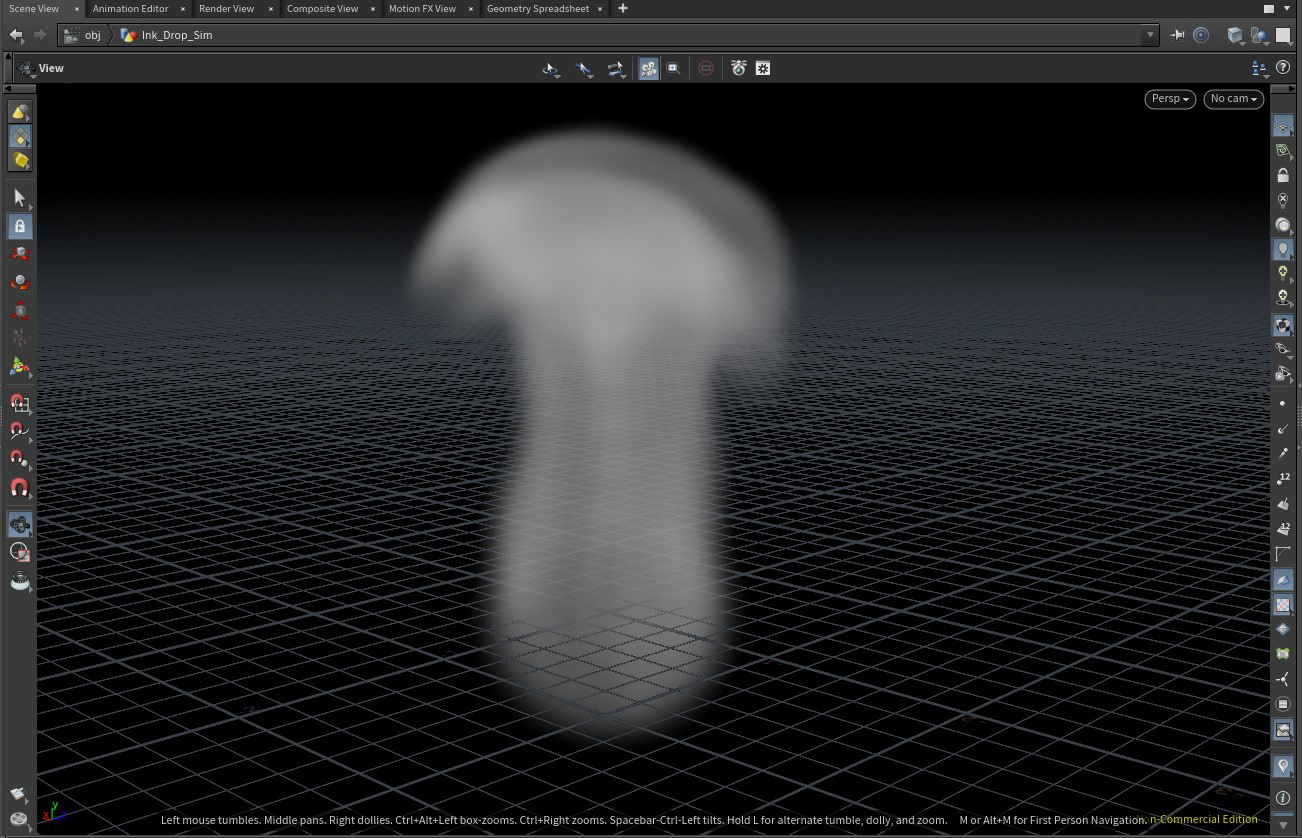Select the arrow Select tool in left toolbar
The image size is (1302, 838).
pyautogui.click(x=19, y=198)
